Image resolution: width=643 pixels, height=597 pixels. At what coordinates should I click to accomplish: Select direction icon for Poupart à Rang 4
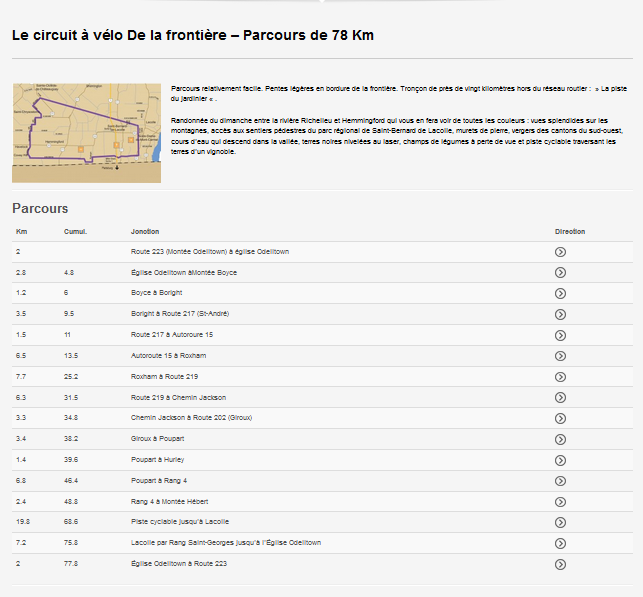coord(560,480)
